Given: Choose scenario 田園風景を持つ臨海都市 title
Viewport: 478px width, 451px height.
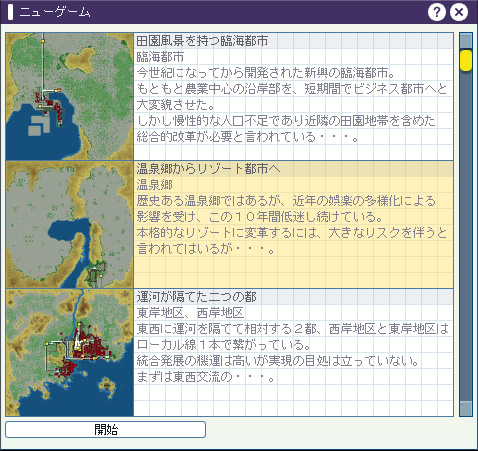Looking at the screenshot, I should 202,41.
